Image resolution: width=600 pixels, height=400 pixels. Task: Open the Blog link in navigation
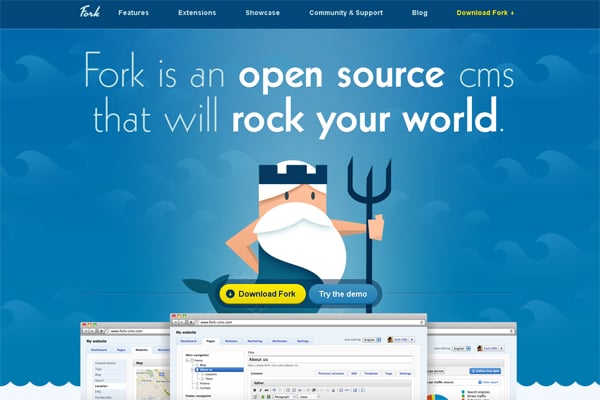click(419, 13)
